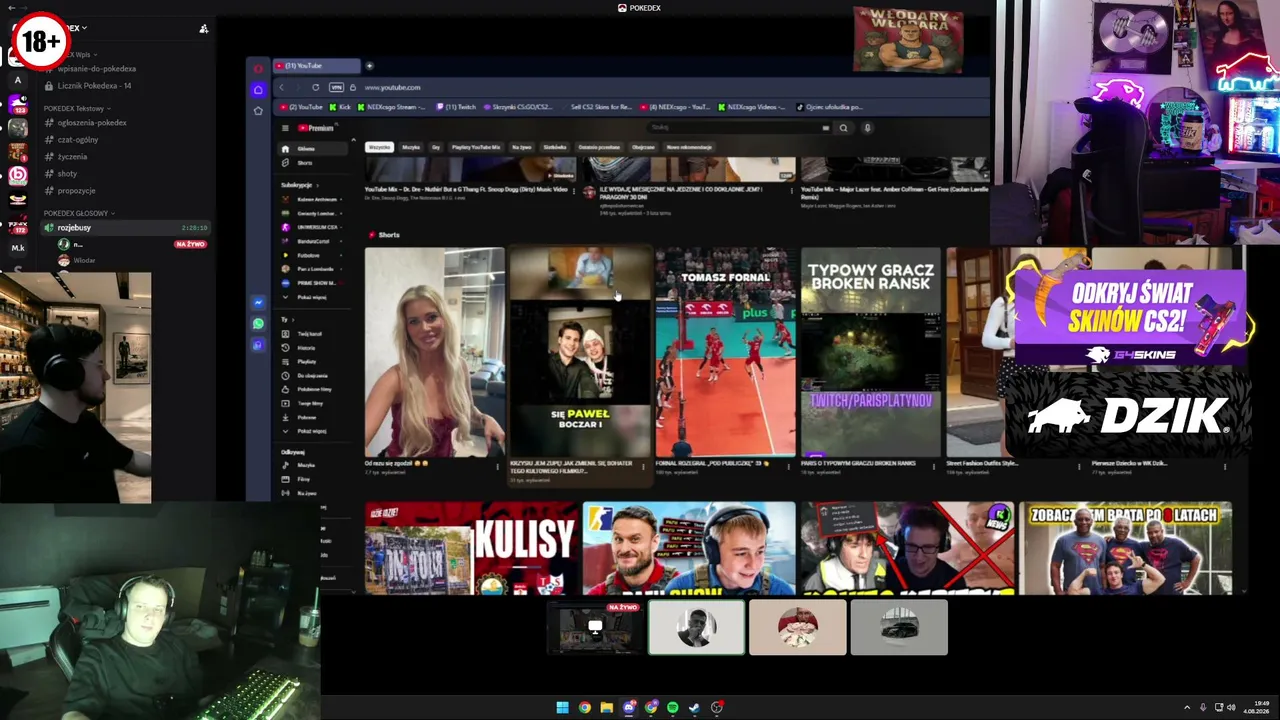Select the Ostatnio przesłane chip
The height and width of the screenshot is (720, 1280).
click(599, 147)
